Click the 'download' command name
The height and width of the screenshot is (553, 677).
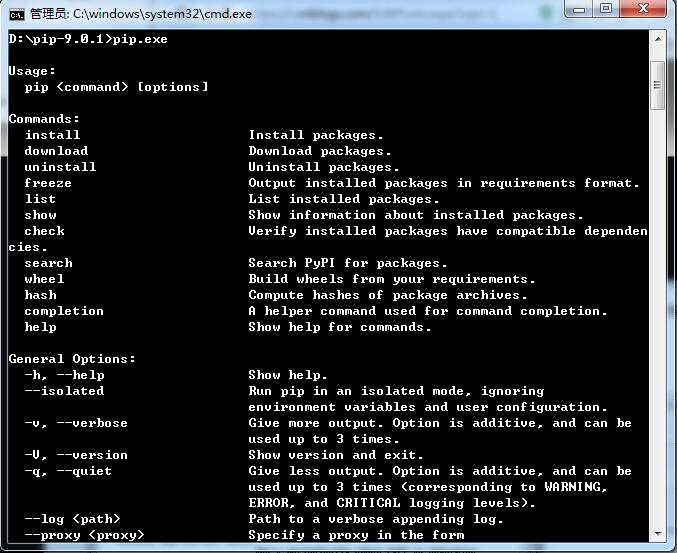tap(56, 151)
